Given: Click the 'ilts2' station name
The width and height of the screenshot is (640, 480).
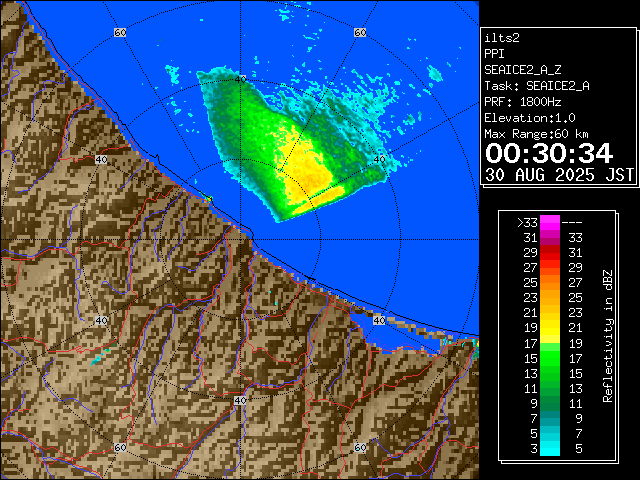Looking at the screenshot, I should (501, 37).
